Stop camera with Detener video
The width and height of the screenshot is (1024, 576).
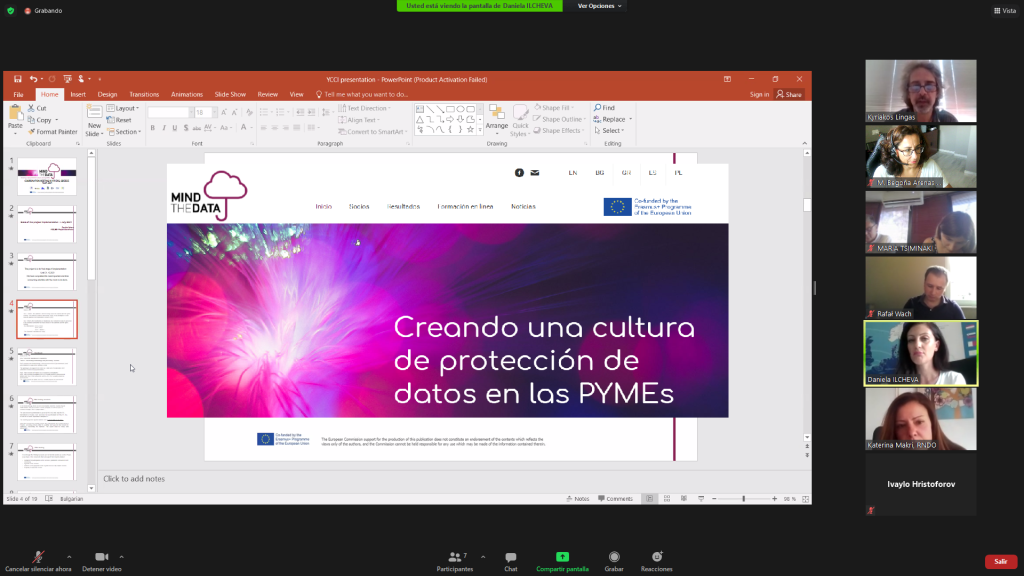pyautogui.click(x=101, y=557)
